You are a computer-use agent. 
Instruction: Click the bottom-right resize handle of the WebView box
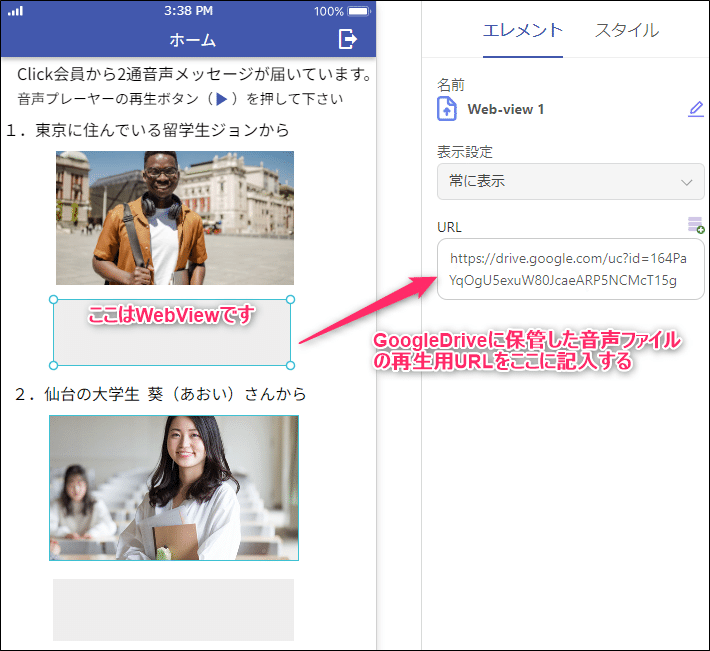(x=291, y=365)
